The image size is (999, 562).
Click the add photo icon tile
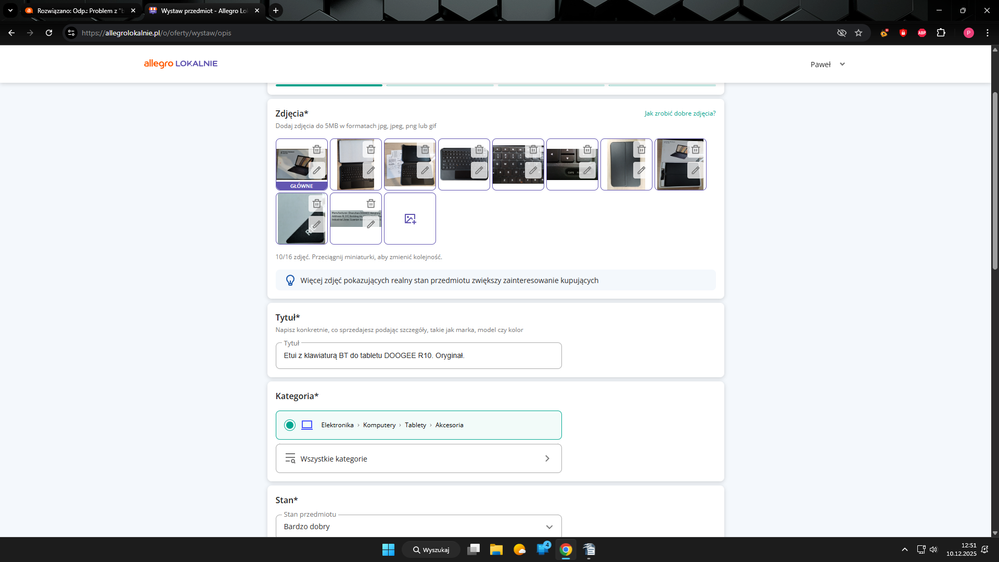(410, 218)
